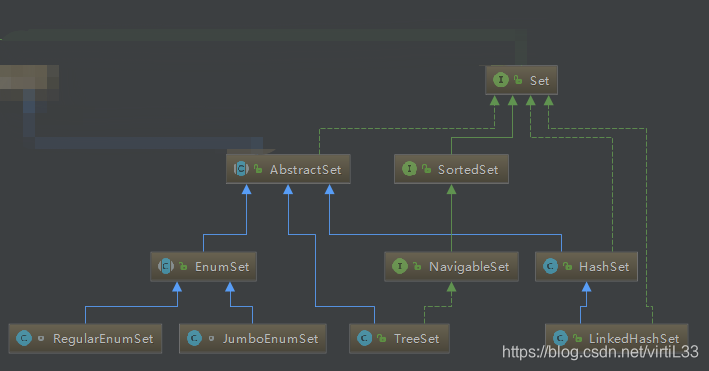Click the lock icon beside SortedSet

point(426,169)
